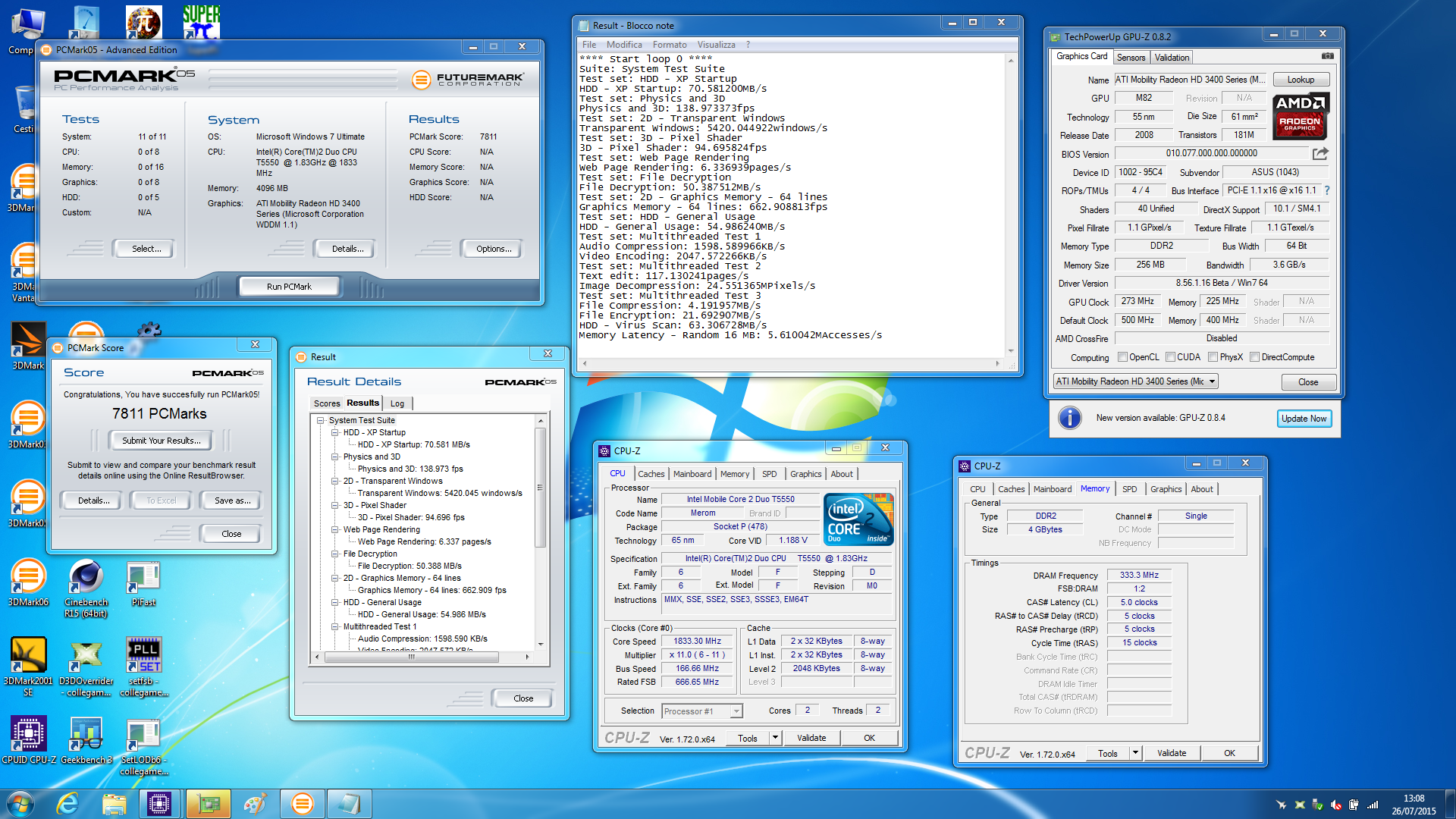Image resolution: width=1456 pixels, height=819 pixels.
Task: Click the network signal tray icon
Action: click(x=1372, y=805)
